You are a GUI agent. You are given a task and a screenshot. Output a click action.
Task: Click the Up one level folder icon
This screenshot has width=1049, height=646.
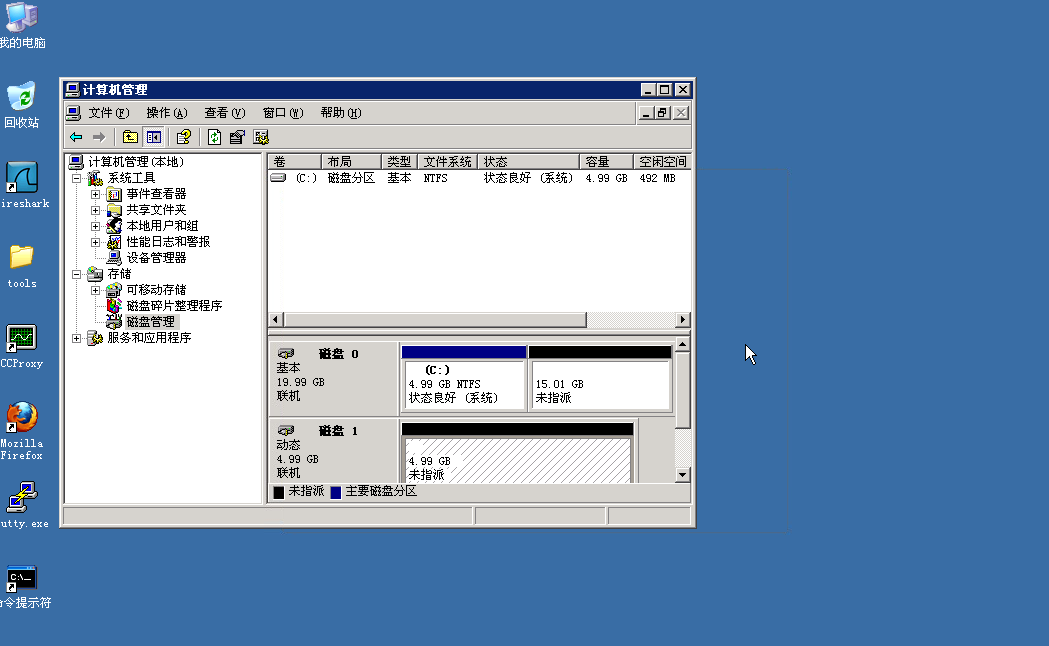(x=130, y=137)
